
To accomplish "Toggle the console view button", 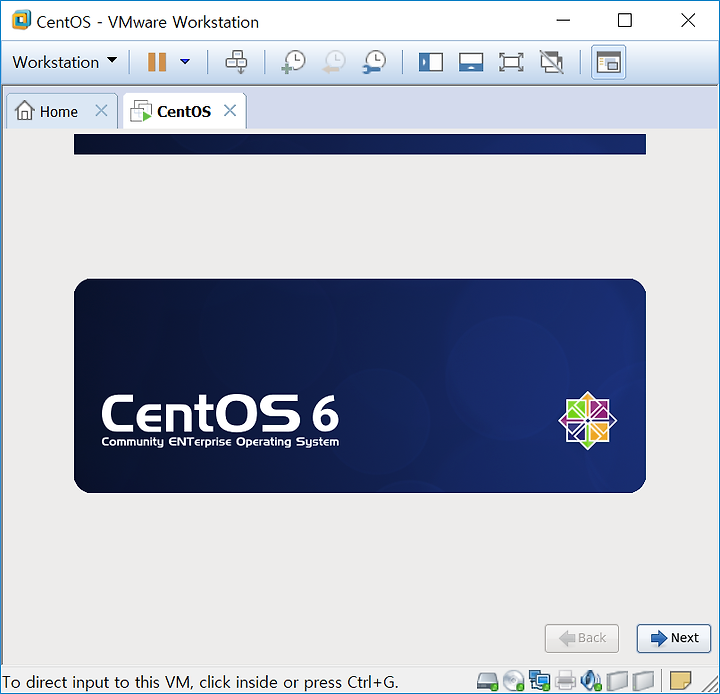I will (x=608, y=62).
